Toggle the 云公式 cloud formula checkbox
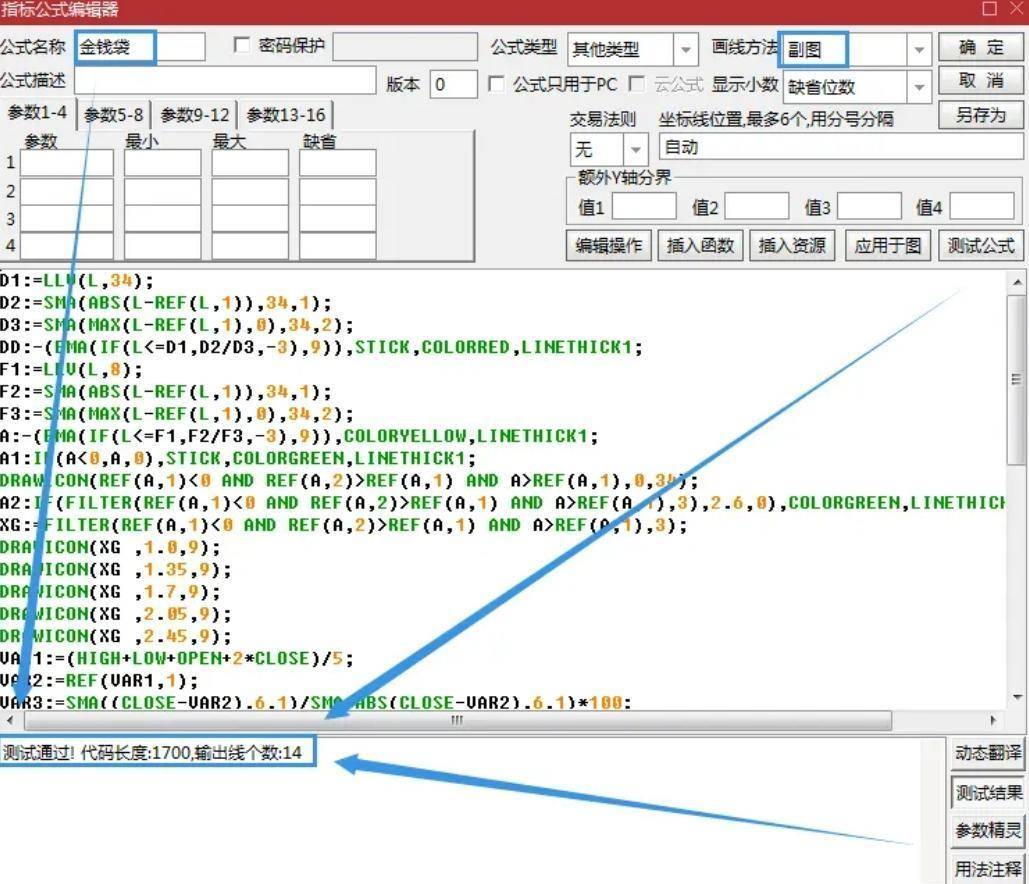 (x=636, y=84)
